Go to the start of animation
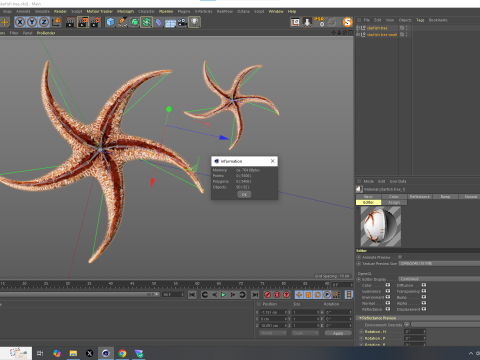The width and height of the screenshot is (480, 360). pyautogui.click(x=192, y=295)
